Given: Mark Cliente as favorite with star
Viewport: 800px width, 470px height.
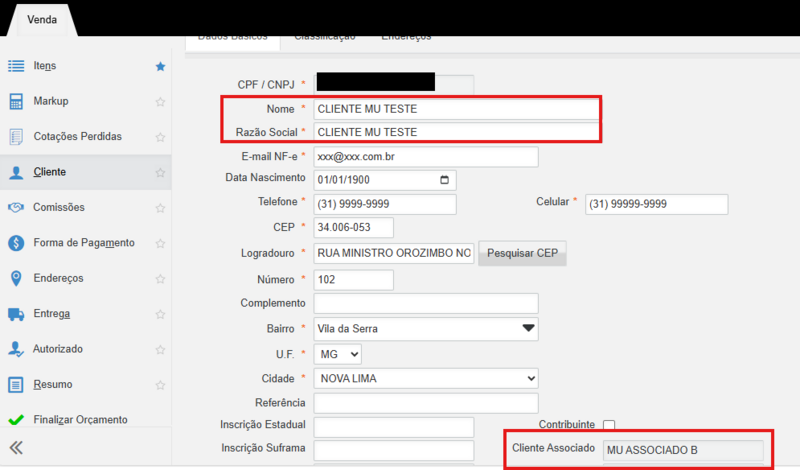Looking at the screenshot, I should tap(160, 172).
